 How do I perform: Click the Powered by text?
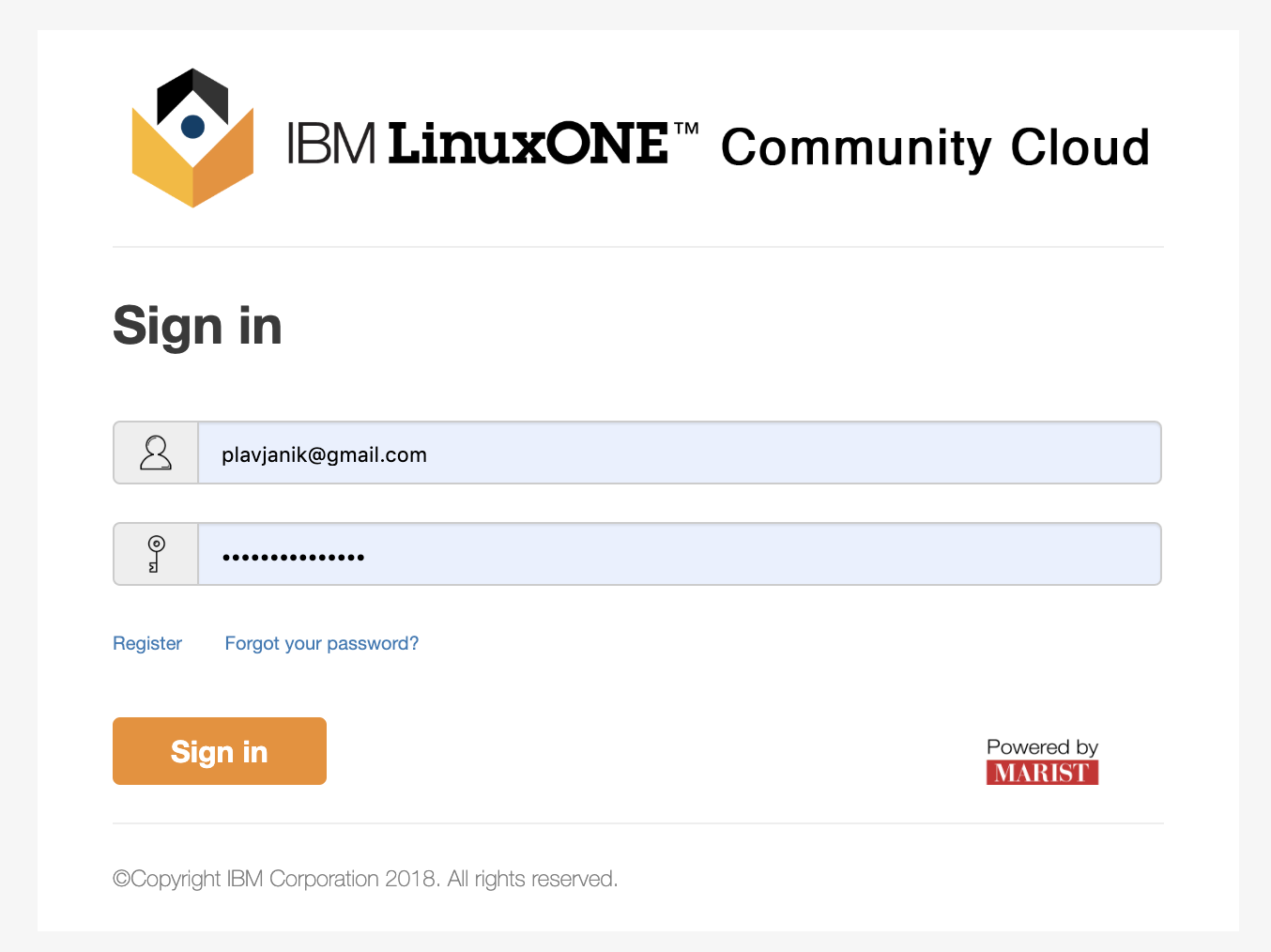coord(1042,747)
